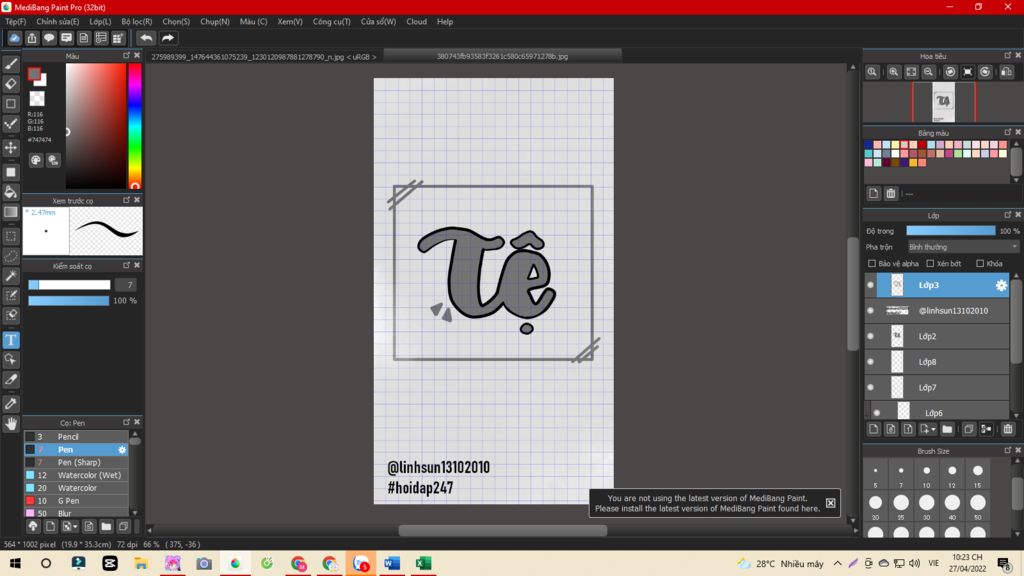The height and width of the screenshot is (576, 1024).
Task: Undock the Xem trước cọ panel
Action: pyautogui.click(x=127, y=200)
